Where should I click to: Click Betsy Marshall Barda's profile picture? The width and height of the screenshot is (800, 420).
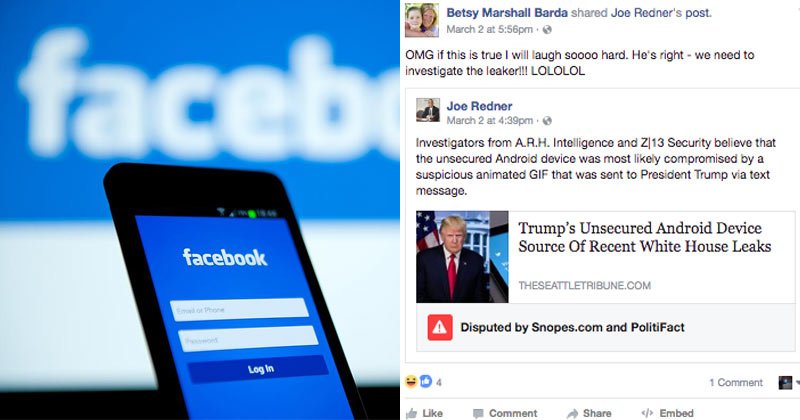(422, 20)
